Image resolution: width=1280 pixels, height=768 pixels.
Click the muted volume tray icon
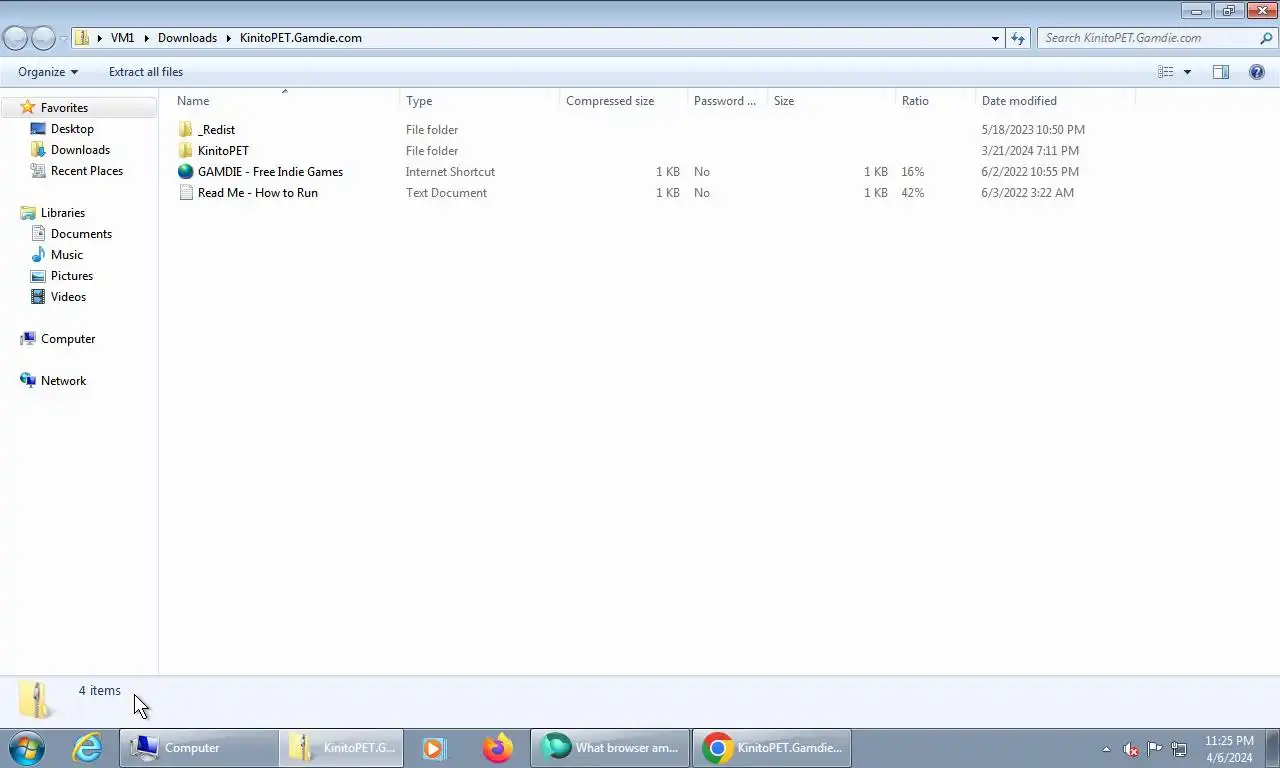(x=1131, y=749)
